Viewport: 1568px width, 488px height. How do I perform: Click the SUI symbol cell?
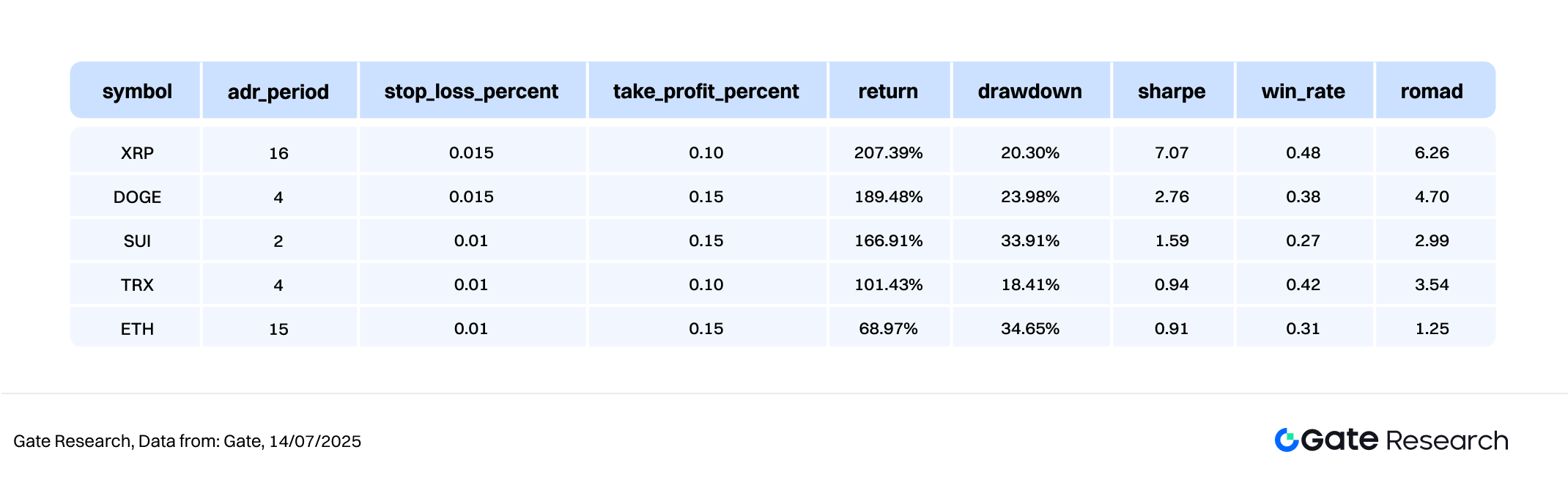[137, 241]
